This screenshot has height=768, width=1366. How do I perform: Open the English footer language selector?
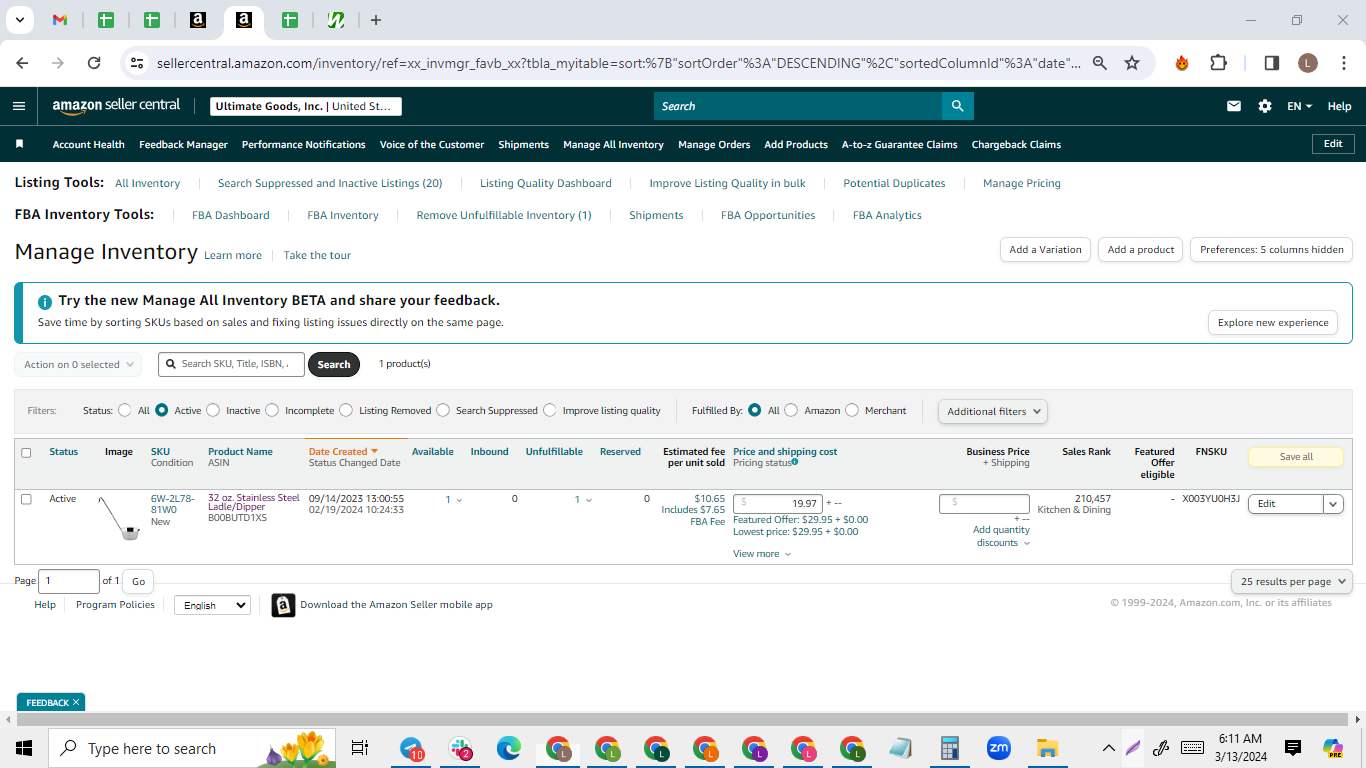(x=212, y=605)
